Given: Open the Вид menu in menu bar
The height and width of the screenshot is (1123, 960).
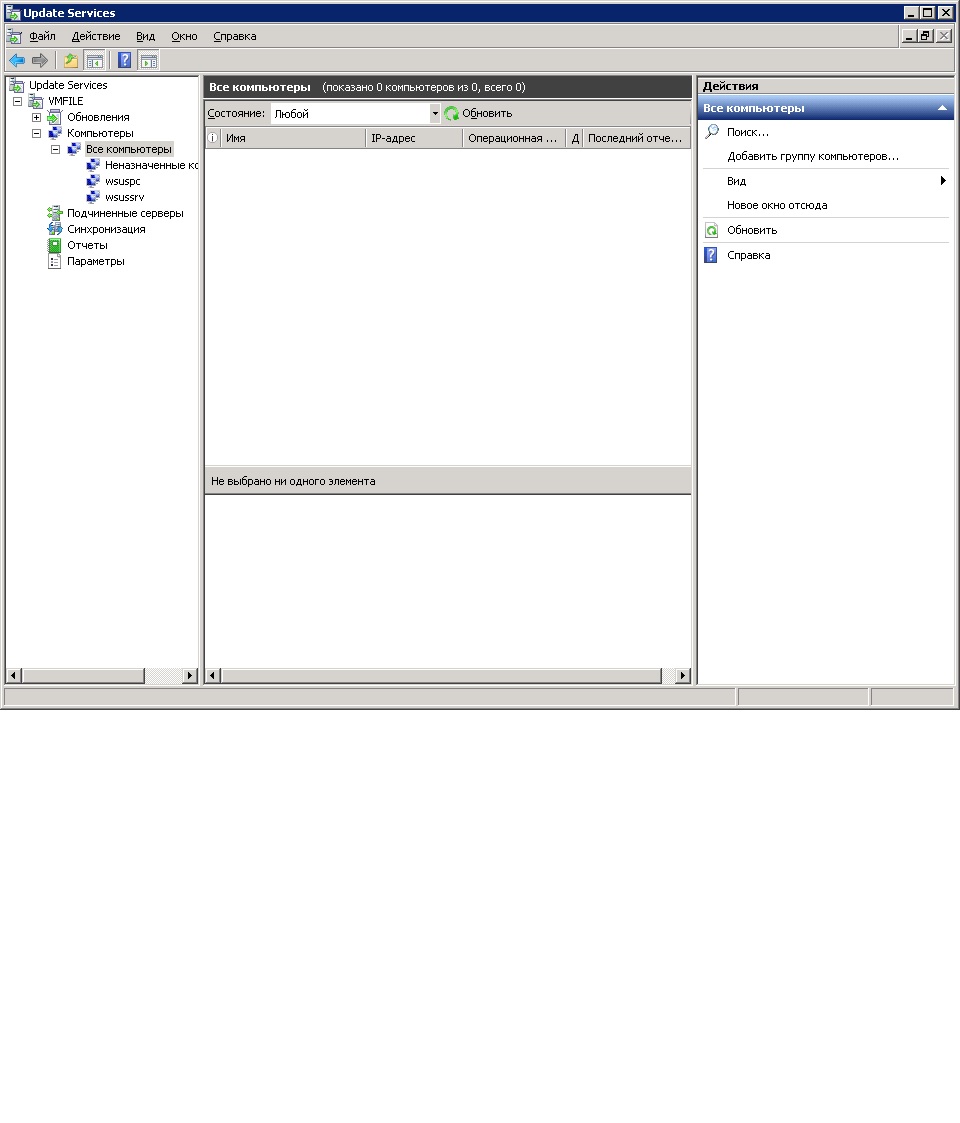Looking at the screenshot, I should click(x=145, y=36).
